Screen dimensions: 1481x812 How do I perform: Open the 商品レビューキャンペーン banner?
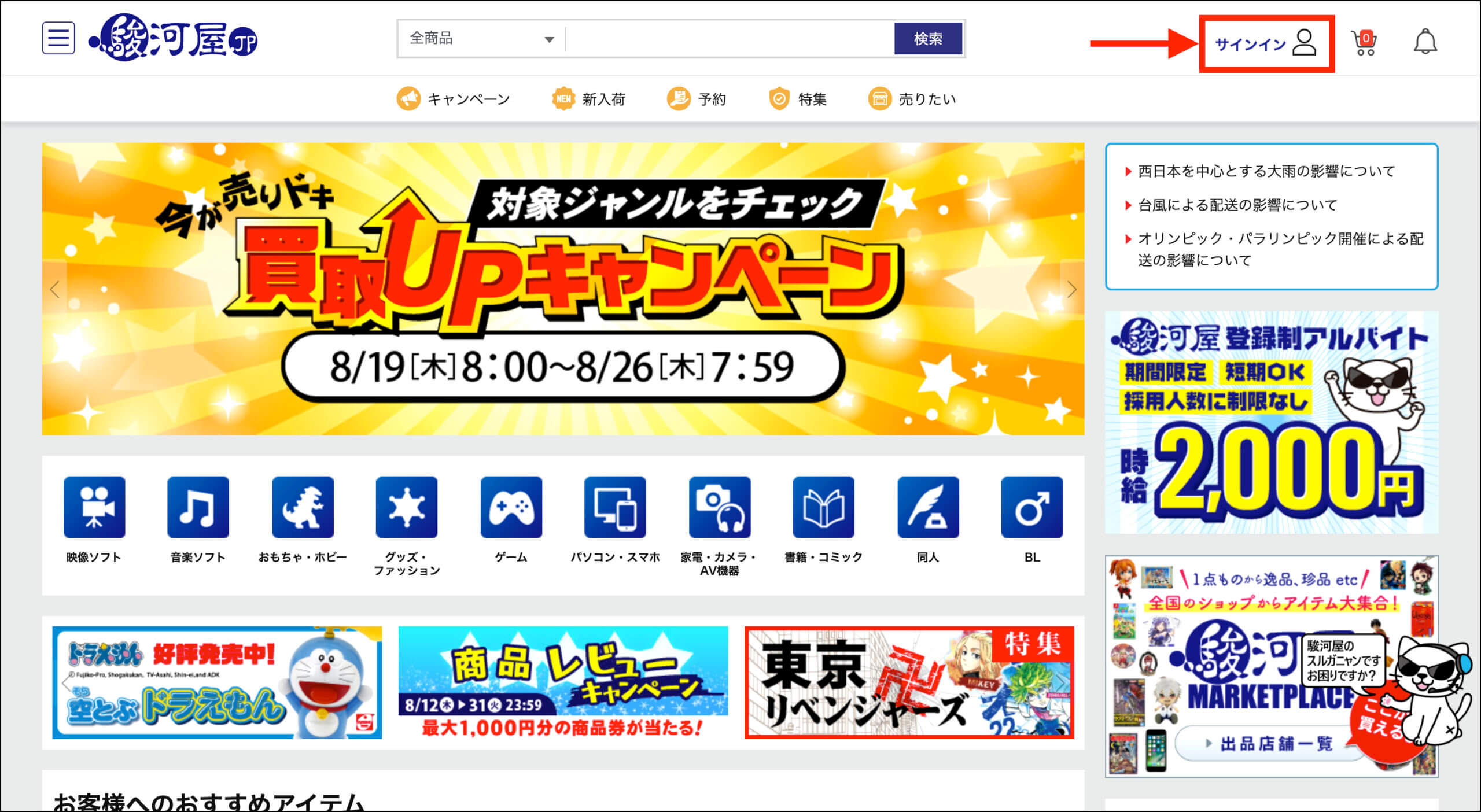[x=563, y=682]
